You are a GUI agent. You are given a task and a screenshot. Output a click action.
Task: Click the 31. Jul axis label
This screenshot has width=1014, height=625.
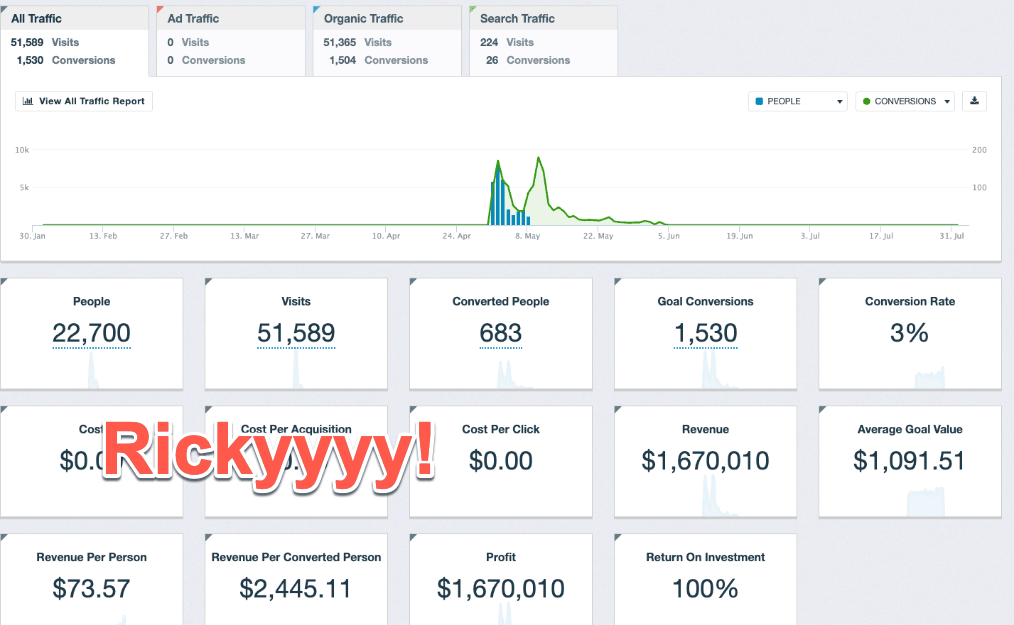[x=951, y=236]
